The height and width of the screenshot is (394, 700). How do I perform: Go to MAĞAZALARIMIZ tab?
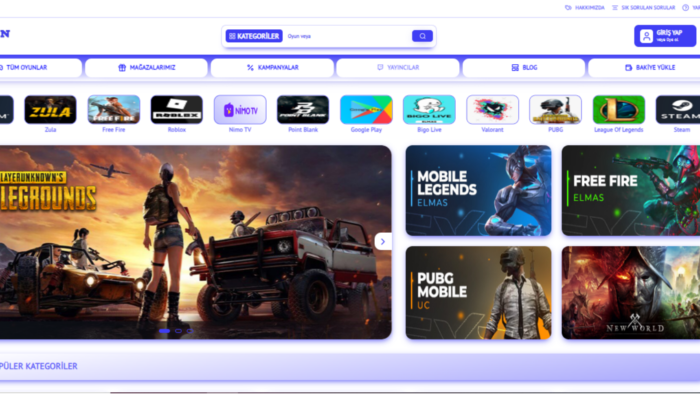[146, 67]
